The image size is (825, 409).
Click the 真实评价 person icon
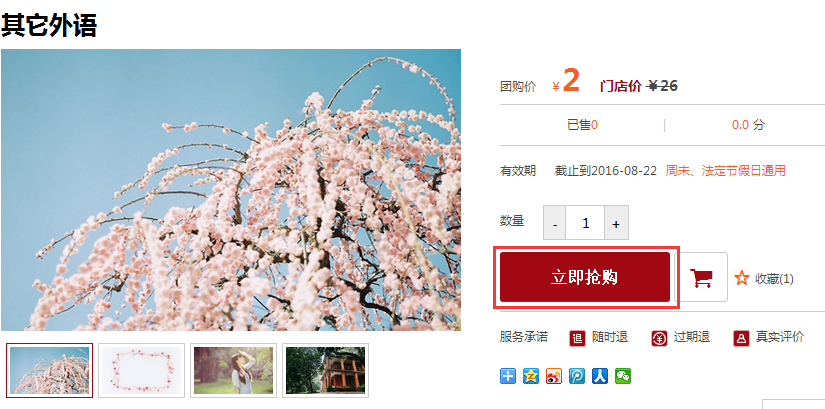point(741,338)
